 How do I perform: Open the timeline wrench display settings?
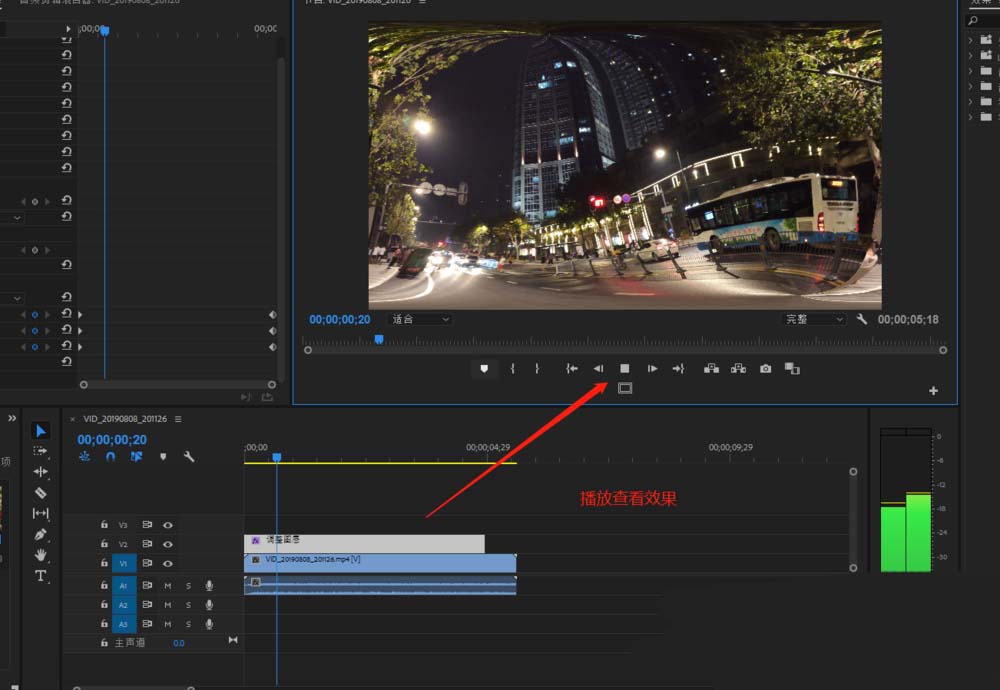coord(188,456)
